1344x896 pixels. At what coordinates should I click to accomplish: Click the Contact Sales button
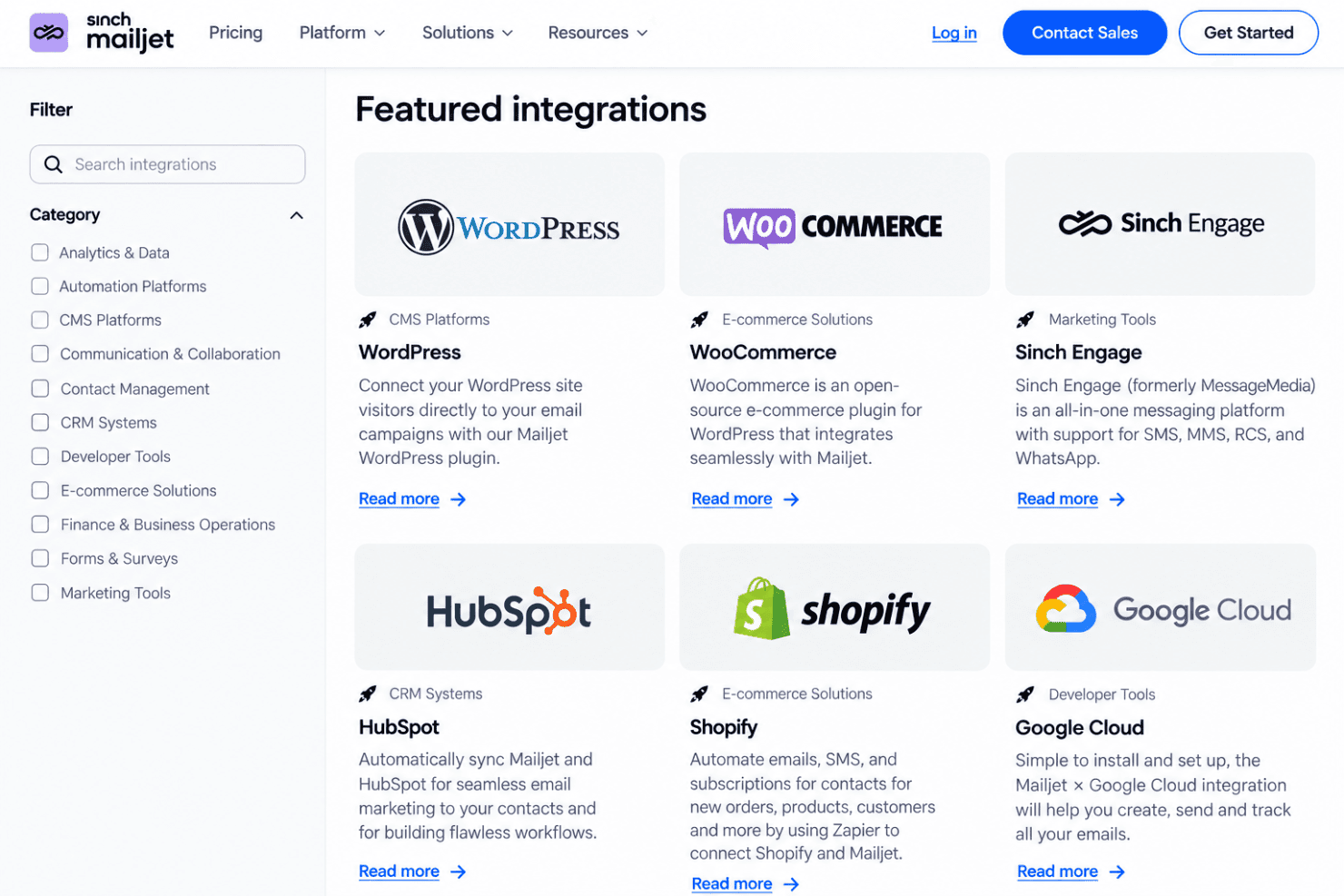pos(1084,33)
